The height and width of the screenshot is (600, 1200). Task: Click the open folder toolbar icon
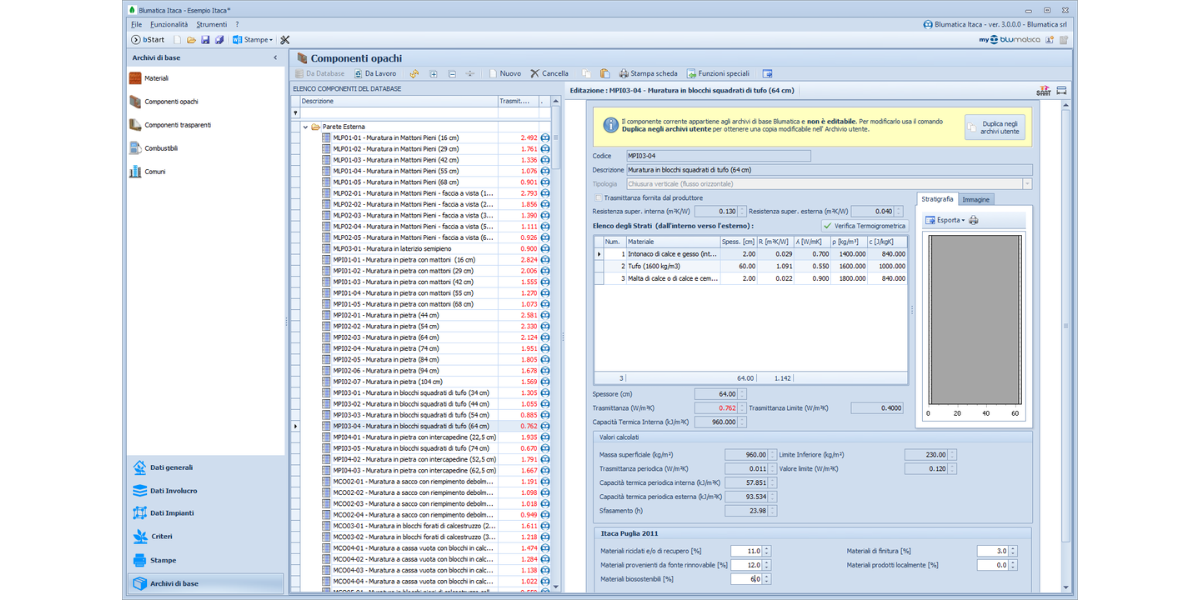click(x=191, y=40)
